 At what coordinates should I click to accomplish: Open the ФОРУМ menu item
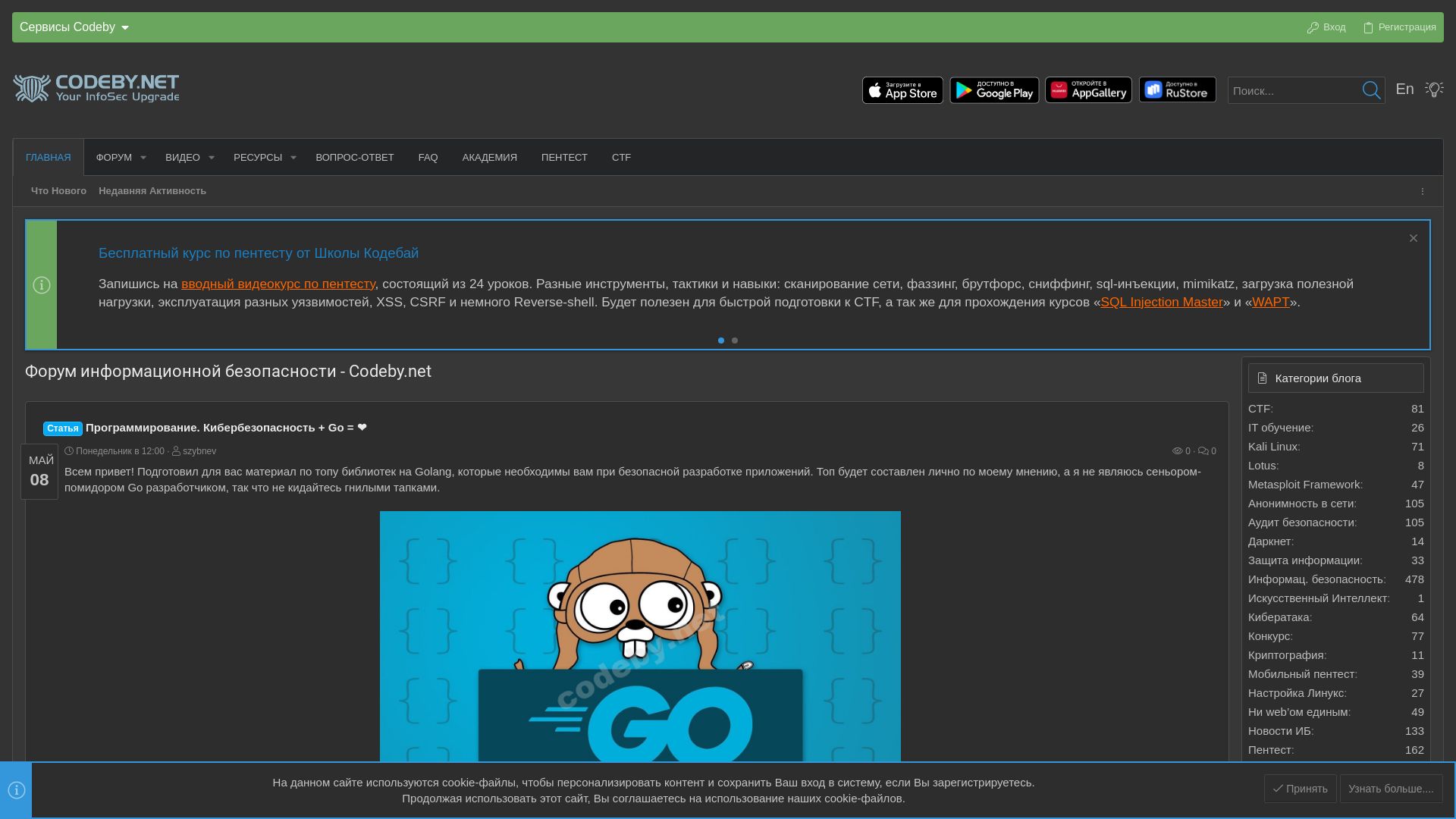(114, 158)
